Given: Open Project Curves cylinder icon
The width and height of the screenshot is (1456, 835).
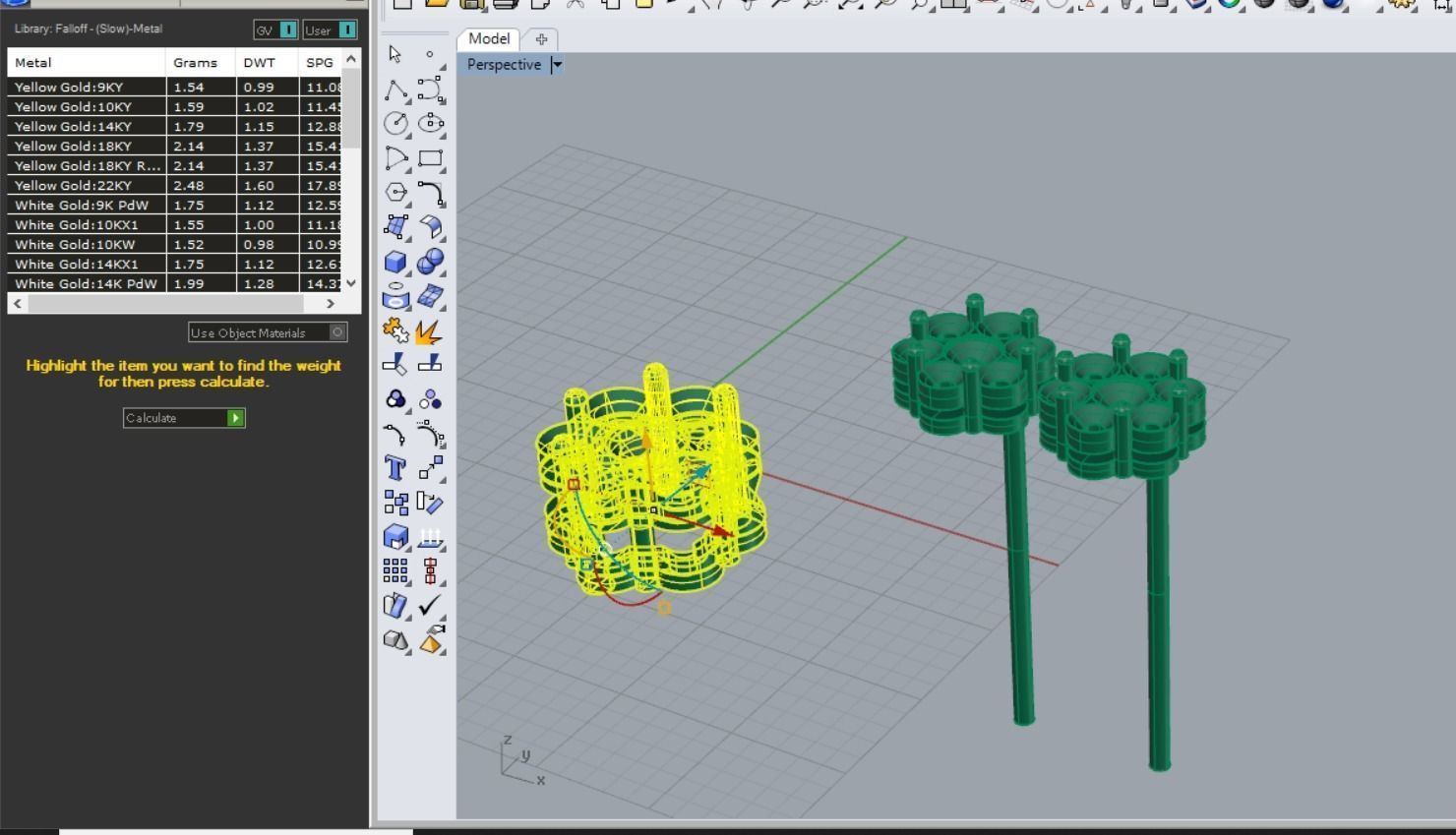Looking at the screenshot, I should coord(395,296).
